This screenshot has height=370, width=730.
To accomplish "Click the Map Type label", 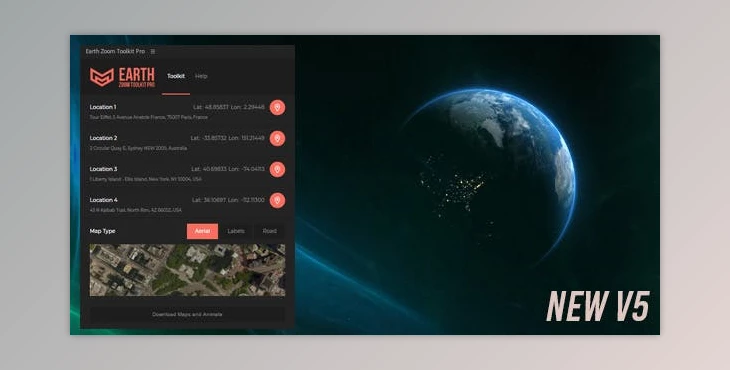I will [102, 231].
